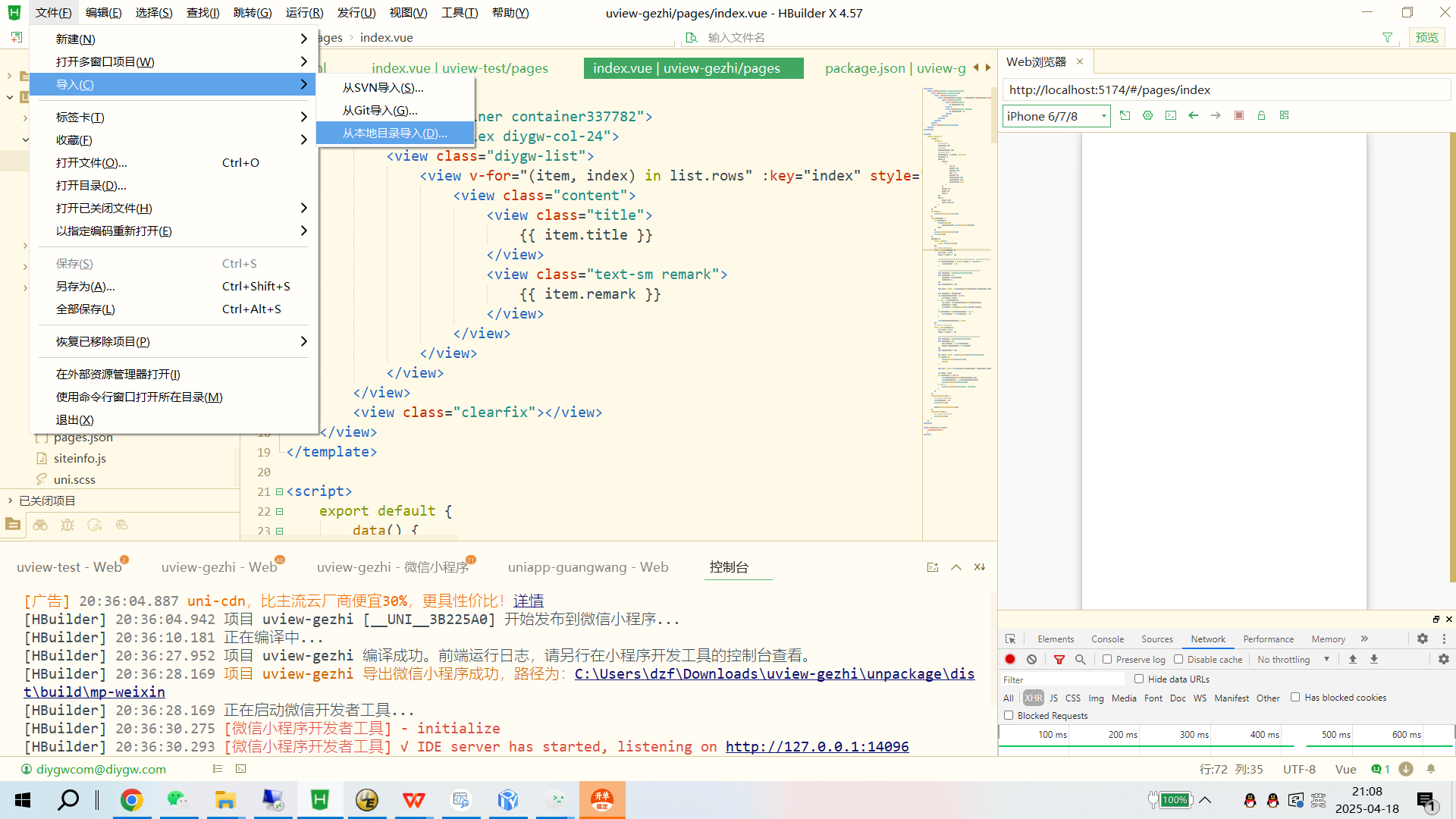The width and height of the screenshot is (1456, 819).
Task: Click the inspect element picker icon
Action: 1010,639
